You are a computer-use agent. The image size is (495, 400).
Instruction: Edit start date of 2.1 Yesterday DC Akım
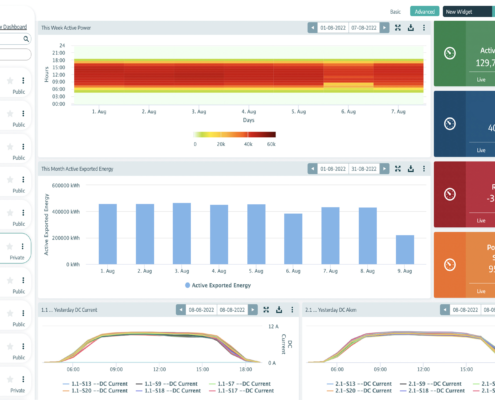(465, 310)
